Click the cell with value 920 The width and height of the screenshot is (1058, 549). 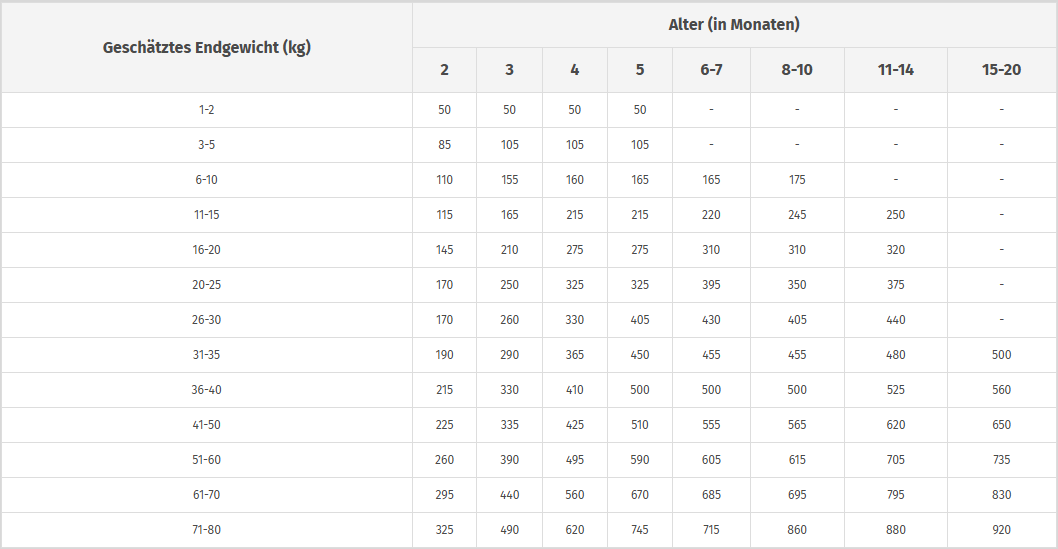pyautogui.click(x=1001, y=530)
